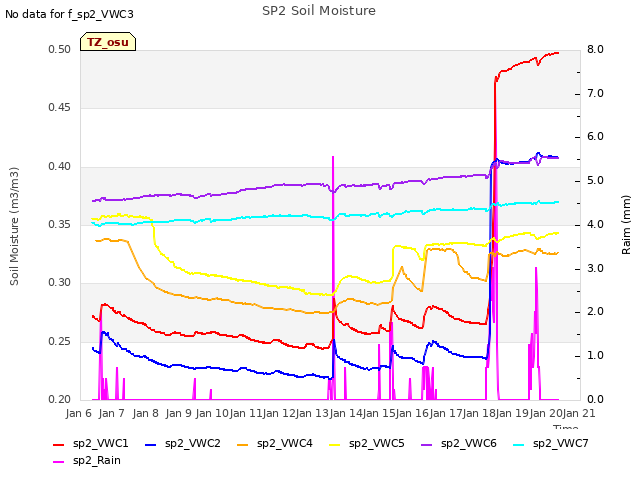Click the 7.0 rain axis value

(595, 93)
